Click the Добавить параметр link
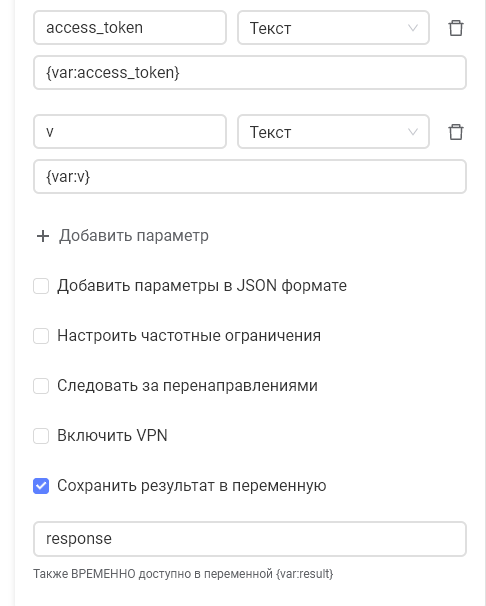This screenshot has height=606, width=486. (x=134, y=235)
